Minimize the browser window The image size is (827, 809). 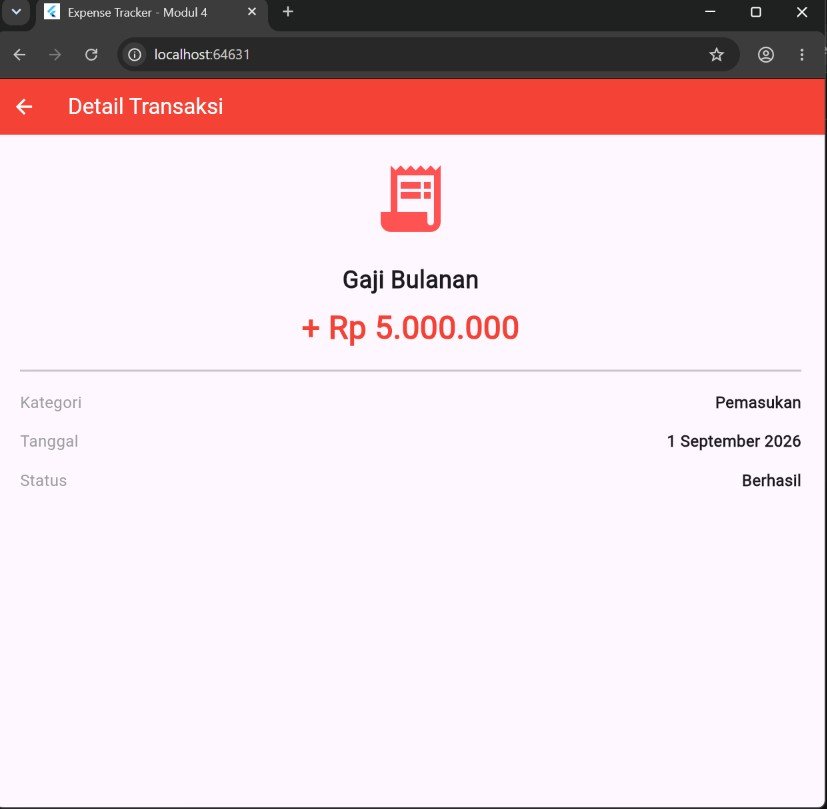point(710,12)
